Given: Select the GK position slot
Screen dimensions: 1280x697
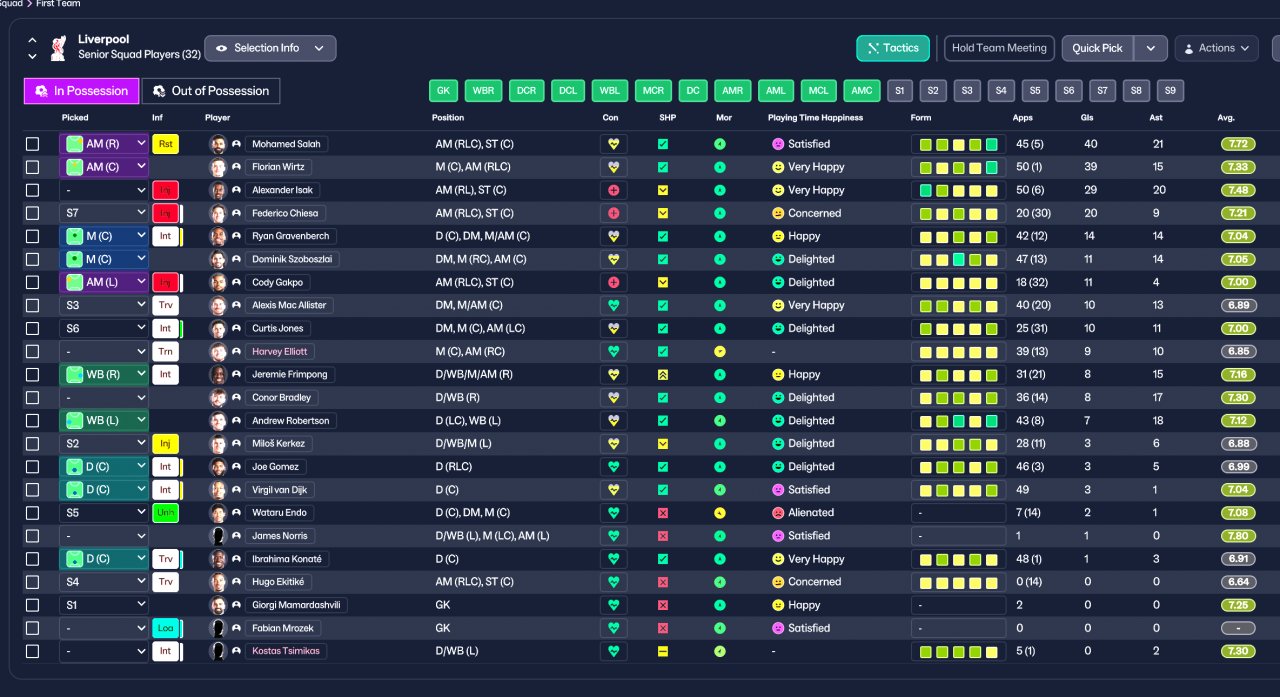Looking at the screenshot, I should coord(443,91).
